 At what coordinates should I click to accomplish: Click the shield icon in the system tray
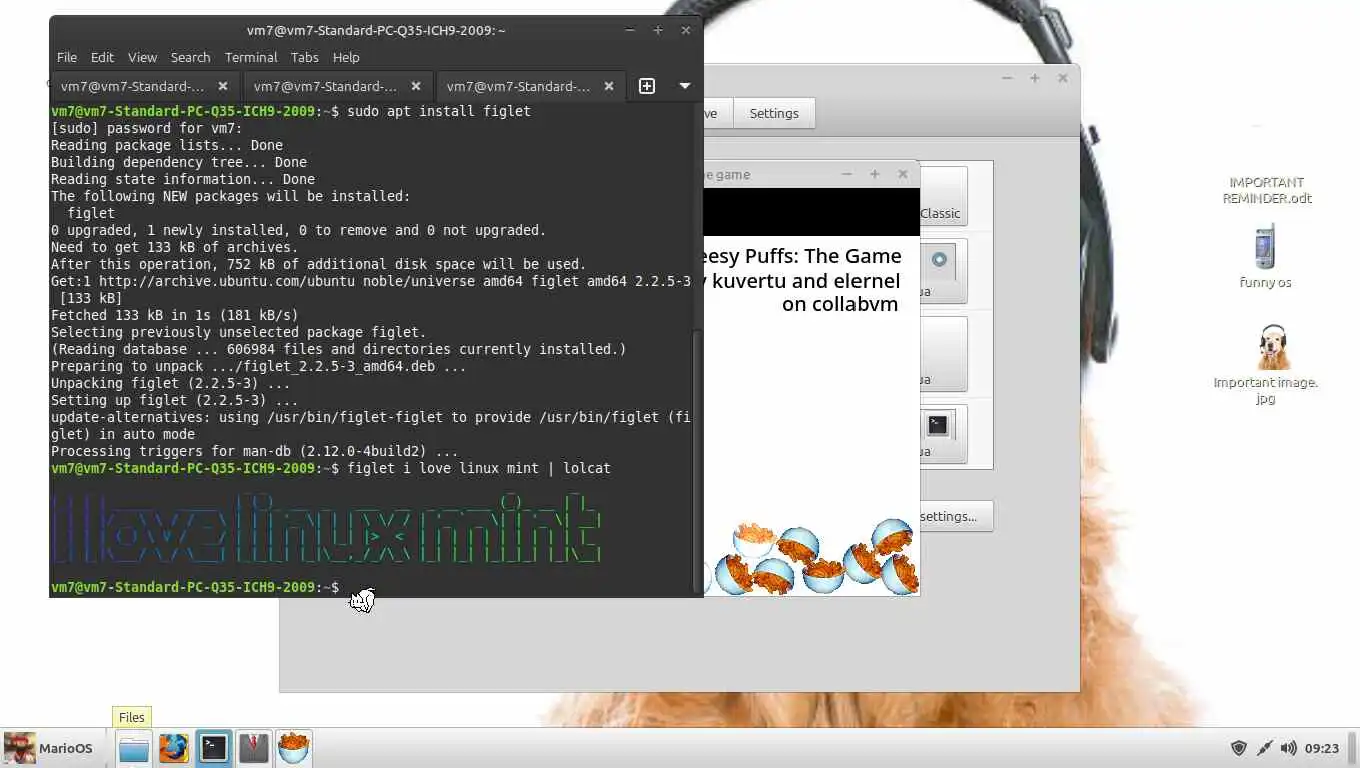(x=1238, y=748)
